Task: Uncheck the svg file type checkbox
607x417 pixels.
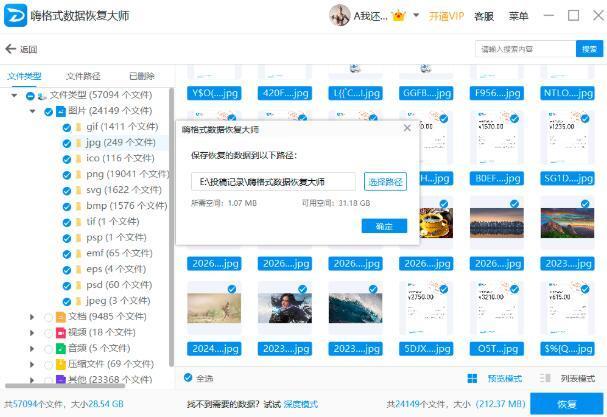Action: pyautogui.click(x=67, y=191)
